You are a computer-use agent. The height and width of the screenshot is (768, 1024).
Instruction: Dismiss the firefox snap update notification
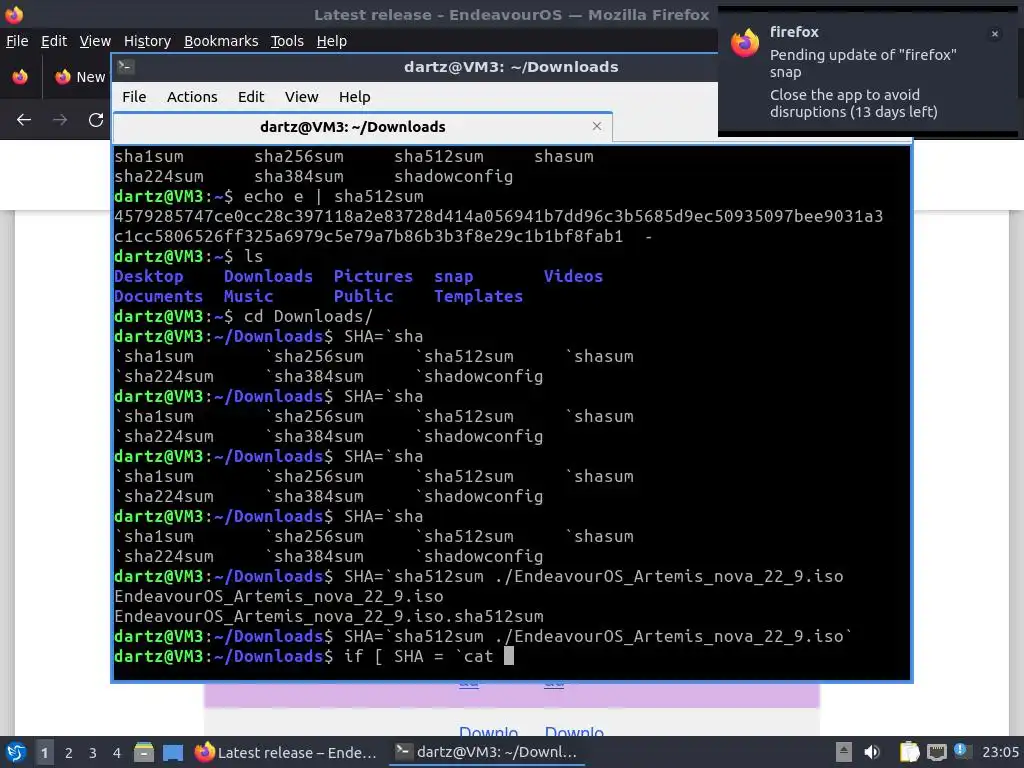[995, 34]
